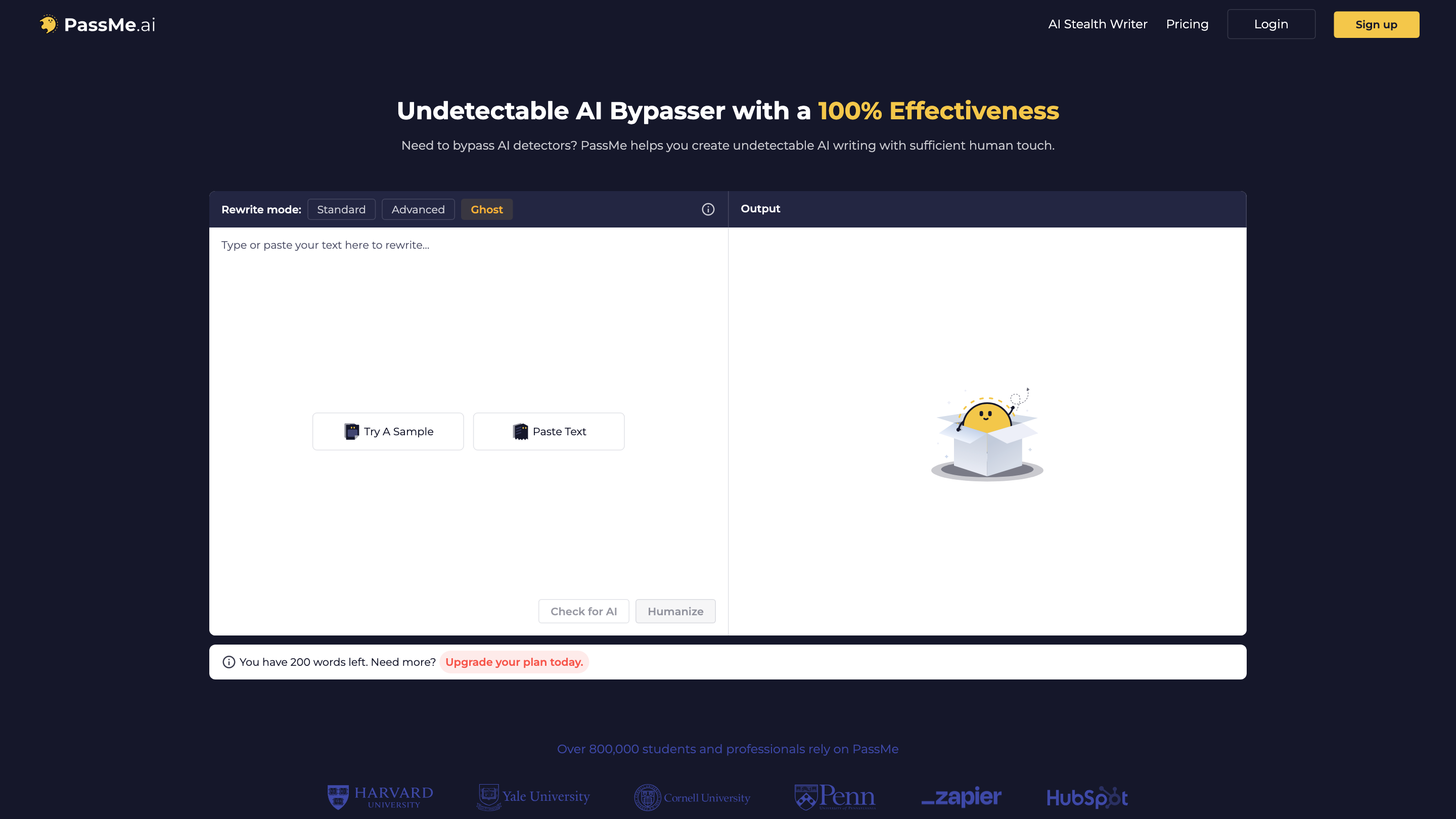Click the rewrite mode info icon
The height and width of the screenshot is (819, 1456).
click(708, 209)
